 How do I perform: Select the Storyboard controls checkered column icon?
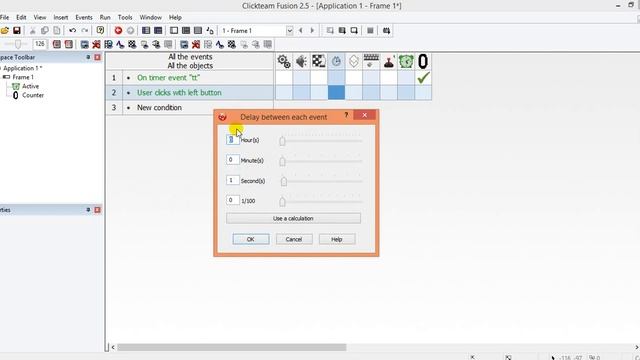[x=319, y=62]
